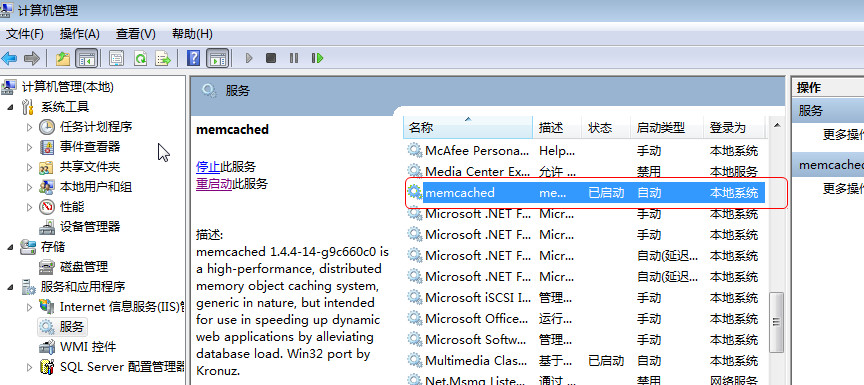Sort by the 启动类型 column header

click(667, 128)
